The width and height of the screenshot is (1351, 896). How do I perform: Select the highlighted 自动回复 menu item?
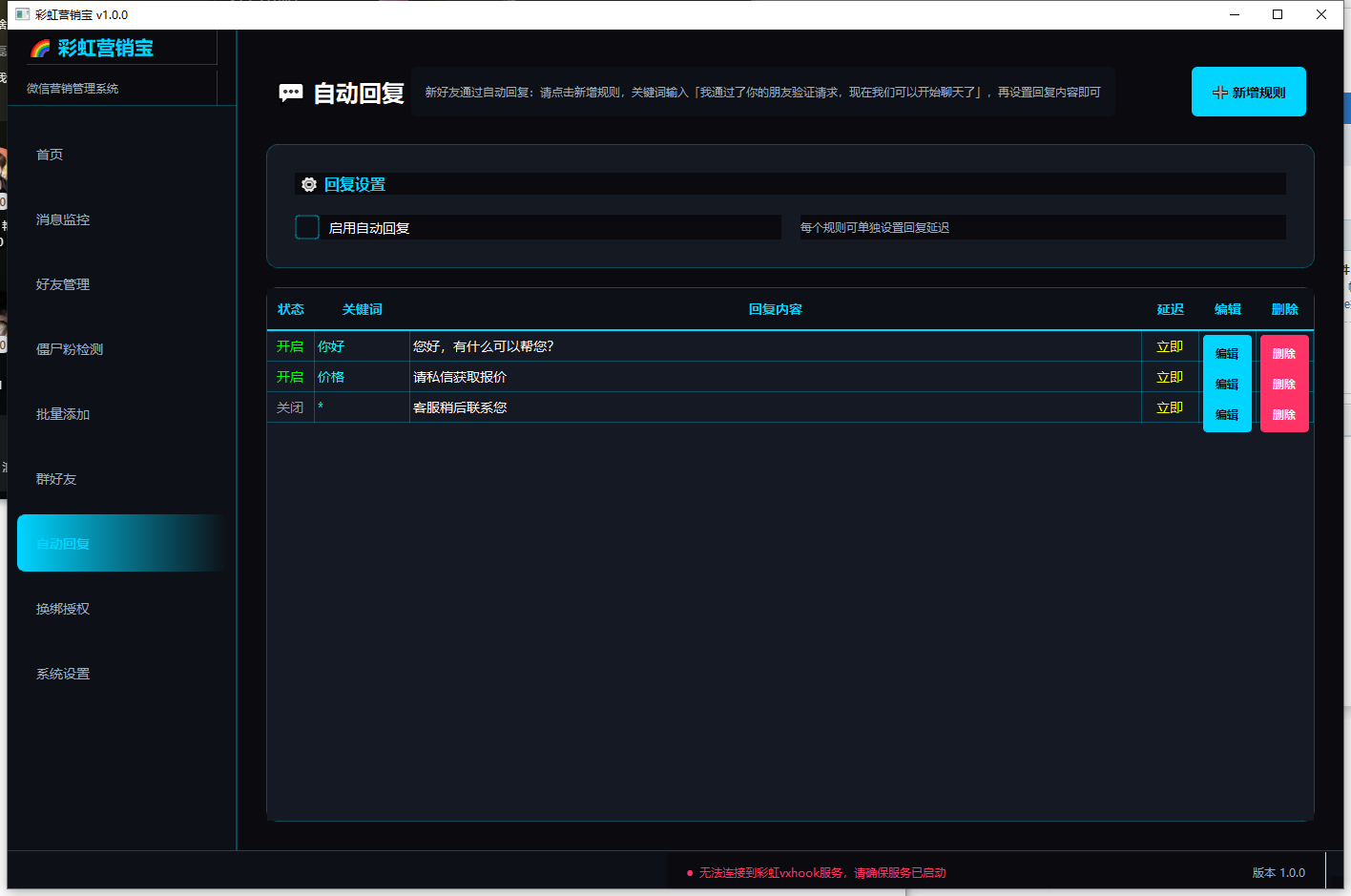(x=121, y=543)
